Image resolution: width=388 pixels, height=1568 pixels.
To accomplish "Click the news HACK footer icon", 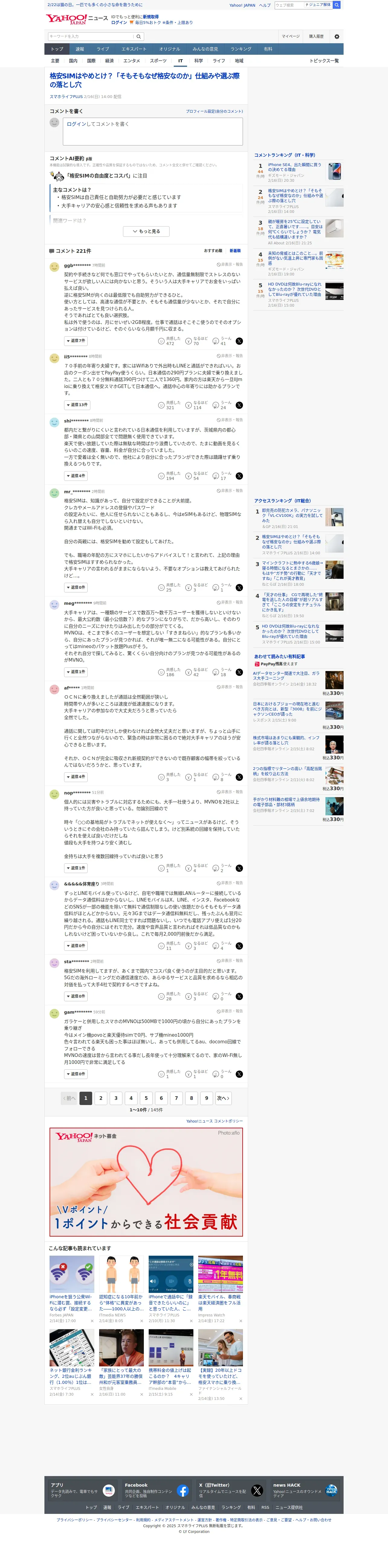I will coord(331,1491).
